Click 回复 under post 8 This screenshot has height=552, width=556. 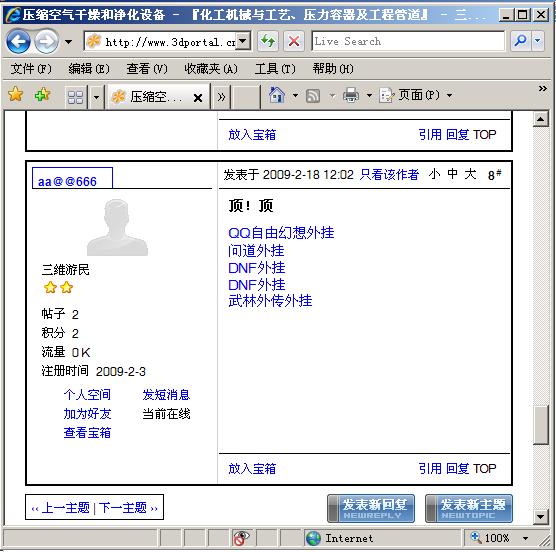pyautogui.click(x=457, y=469)
